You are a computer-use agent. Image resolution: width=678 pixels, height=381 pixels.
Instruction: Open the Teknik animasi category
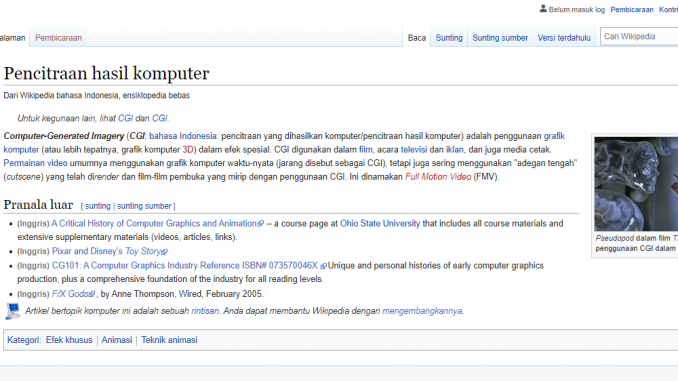click(x=169, y=340)
